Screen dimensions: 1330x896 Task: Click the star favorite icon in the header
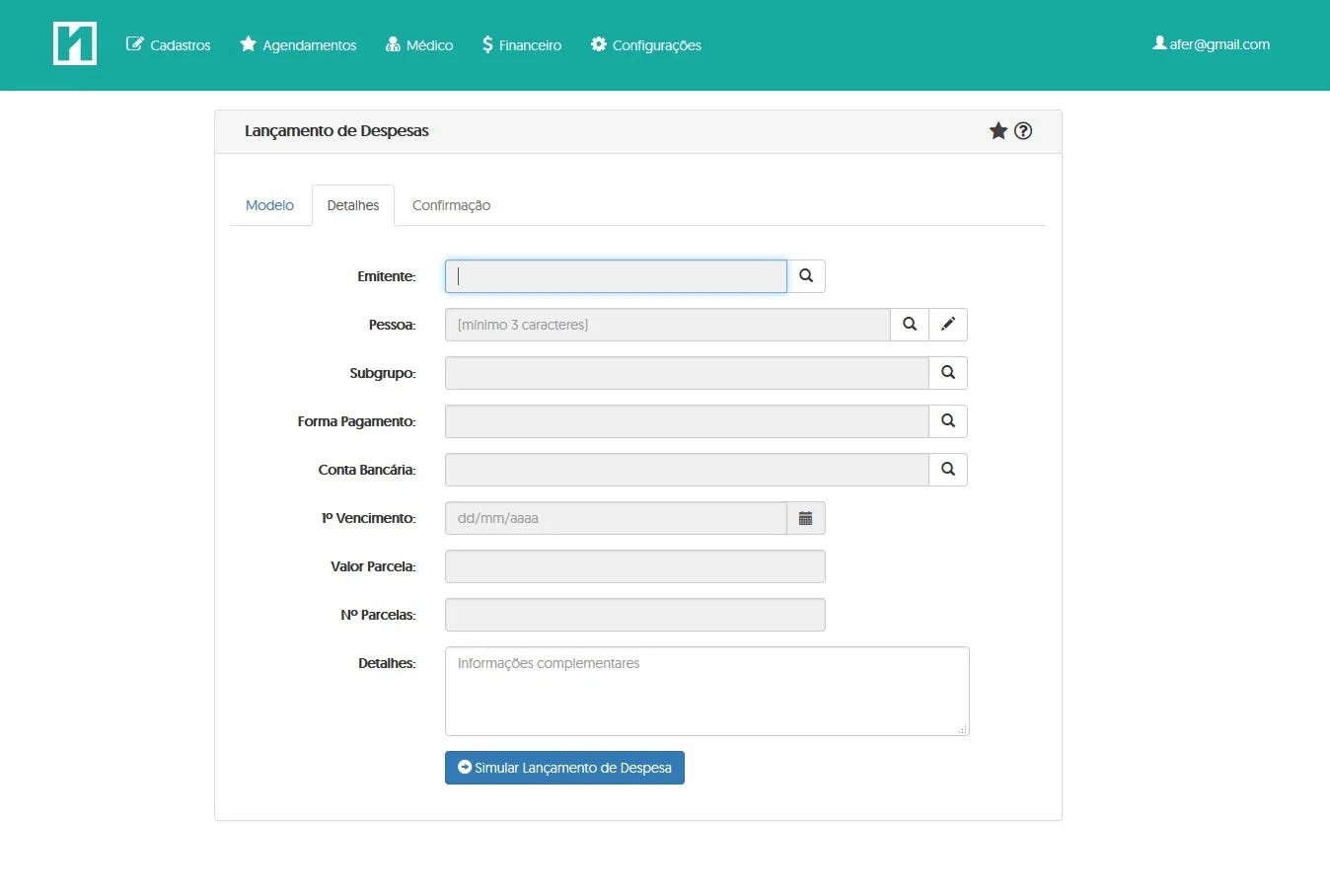(997, 129)
